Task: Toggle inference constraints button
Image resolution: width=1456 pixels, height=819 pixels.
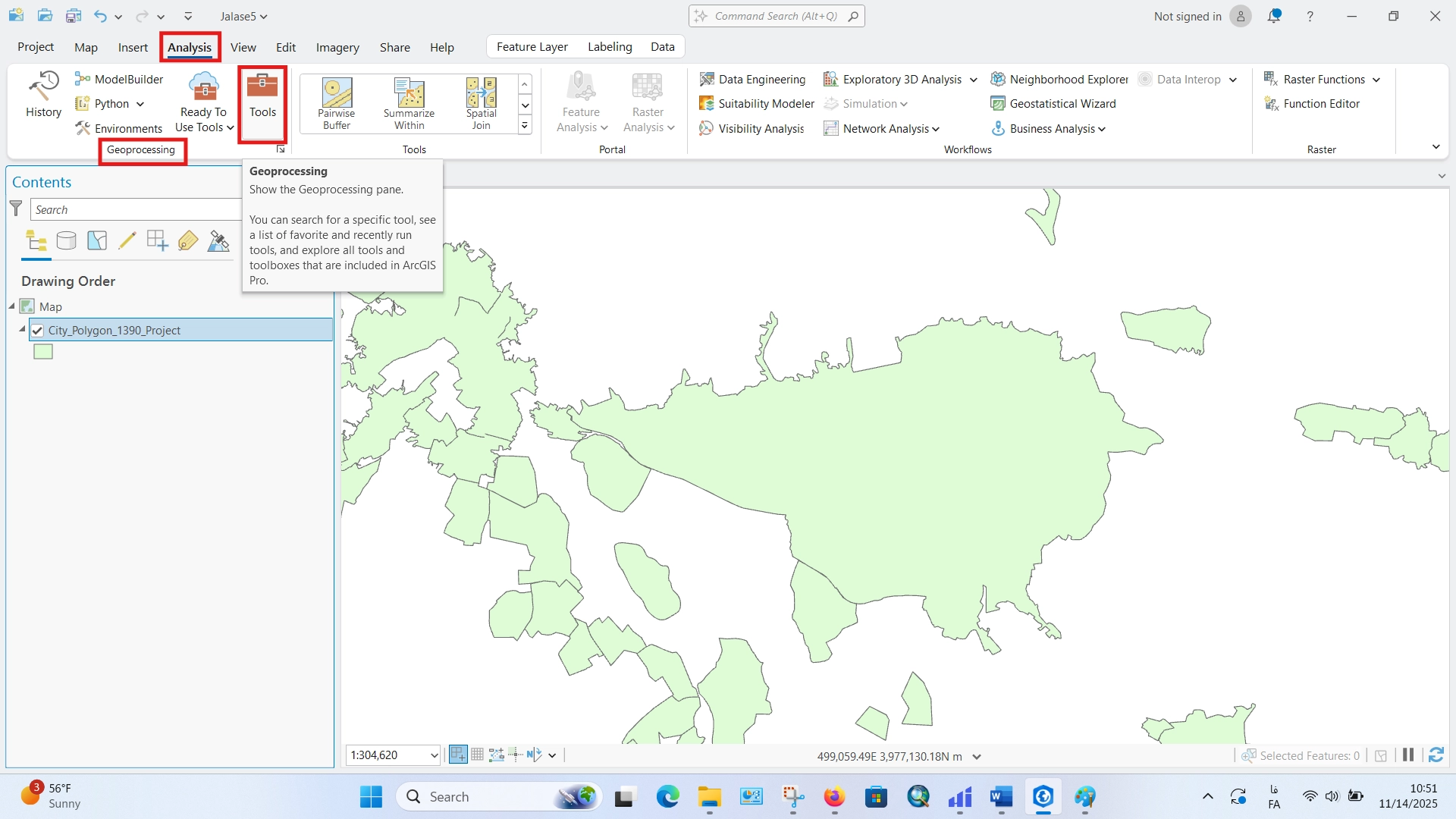Action: [x=516, y=755]
